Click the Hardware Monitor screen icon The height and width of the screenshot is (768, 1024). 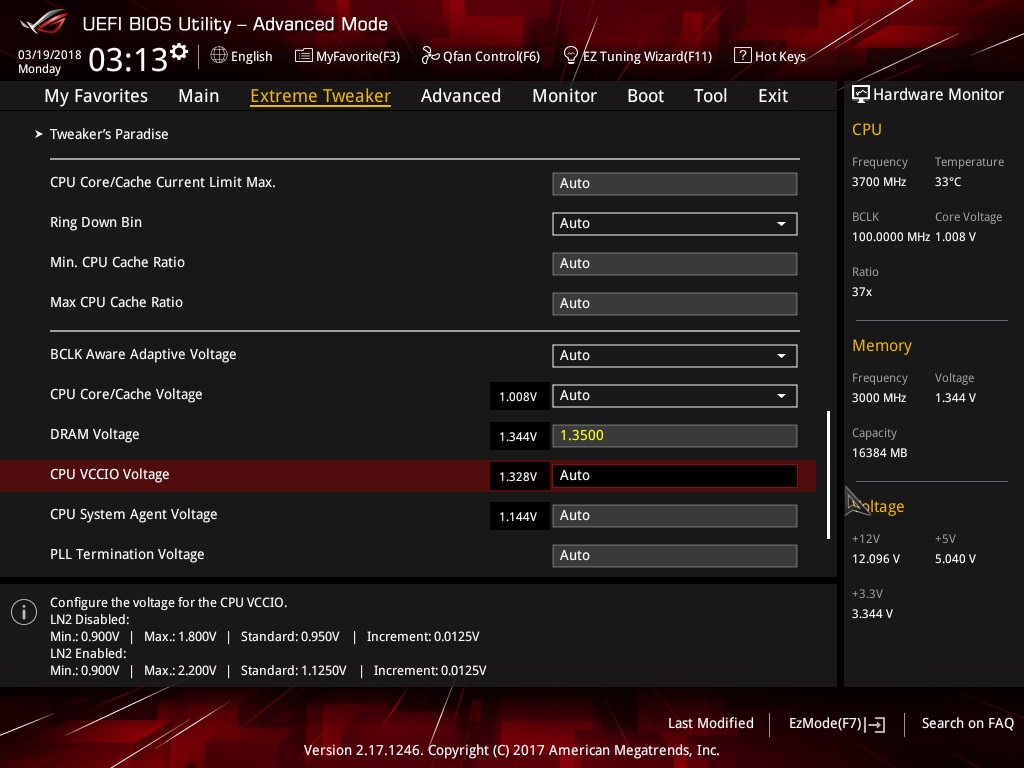[861, 94]
